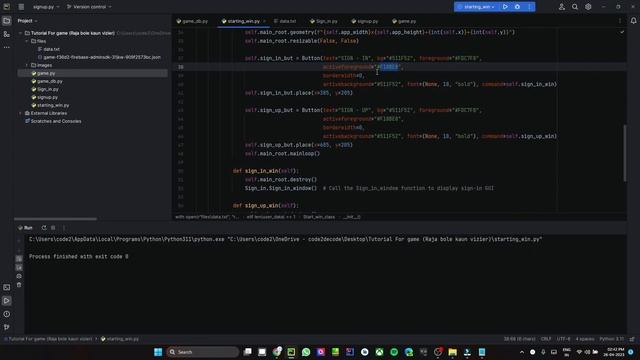This screenshot has height=360, width=640.
Task: Toggle scroll to end in Run console
Action: [x=19, y=267]
